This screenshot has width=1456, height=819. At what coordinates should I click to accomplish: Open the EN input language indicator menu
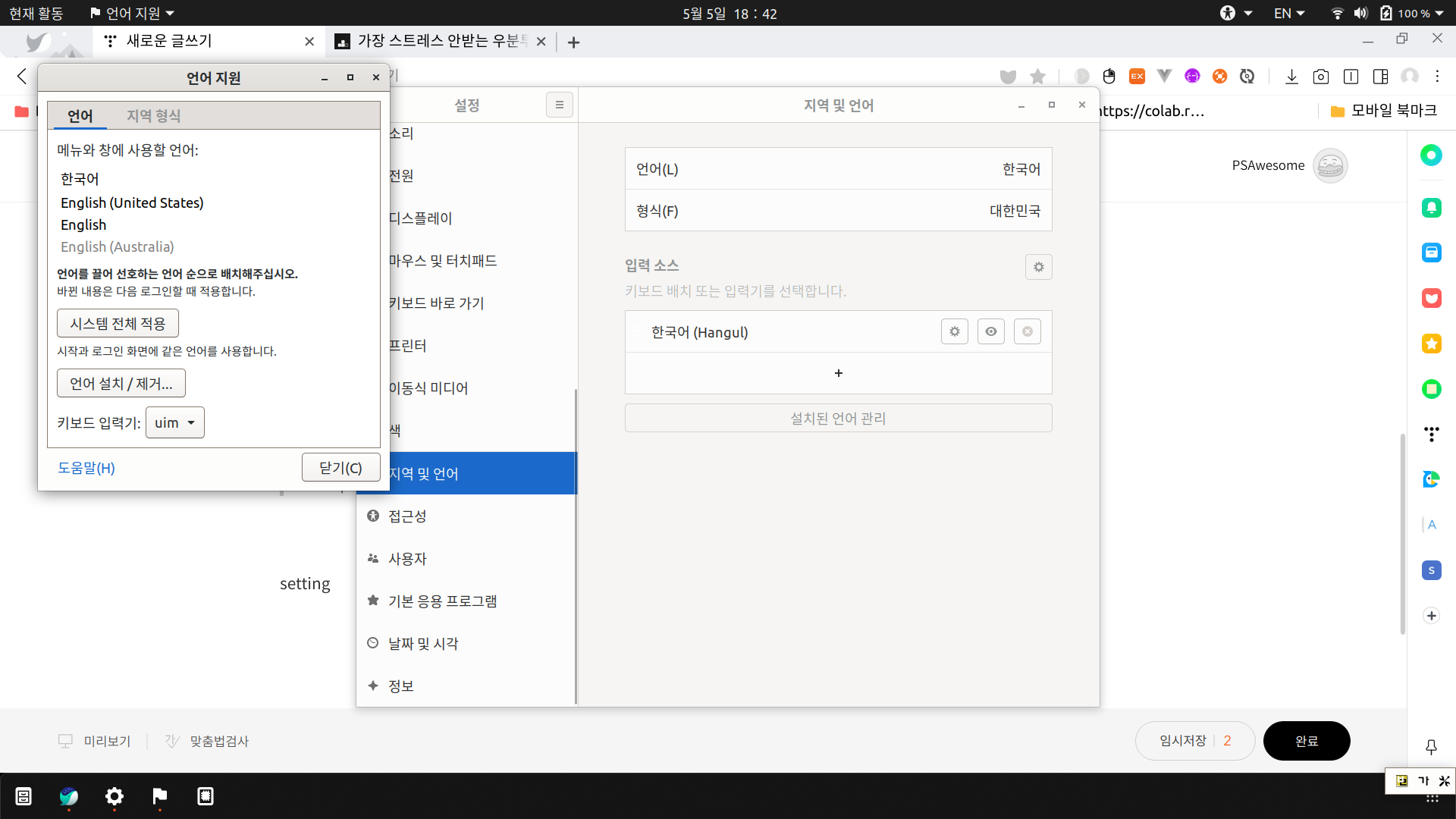coord(1288,13)
